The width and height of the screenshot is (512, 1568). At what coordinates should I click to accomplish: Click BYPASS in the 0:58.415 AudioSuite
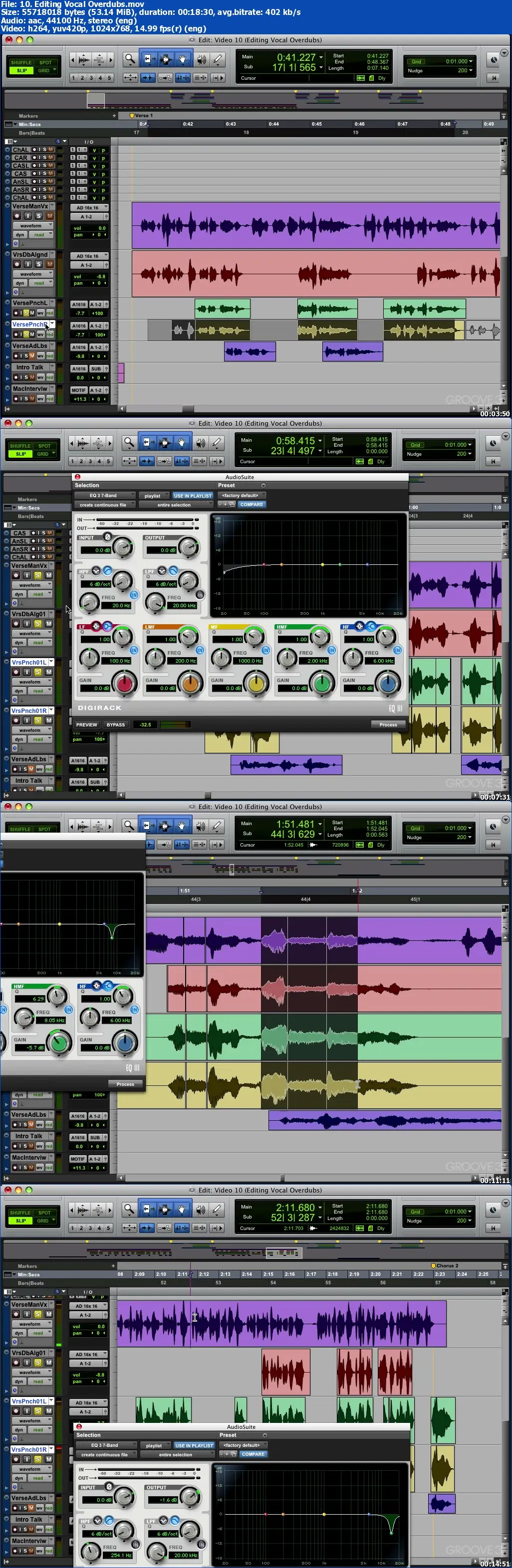tap(116, 724)
